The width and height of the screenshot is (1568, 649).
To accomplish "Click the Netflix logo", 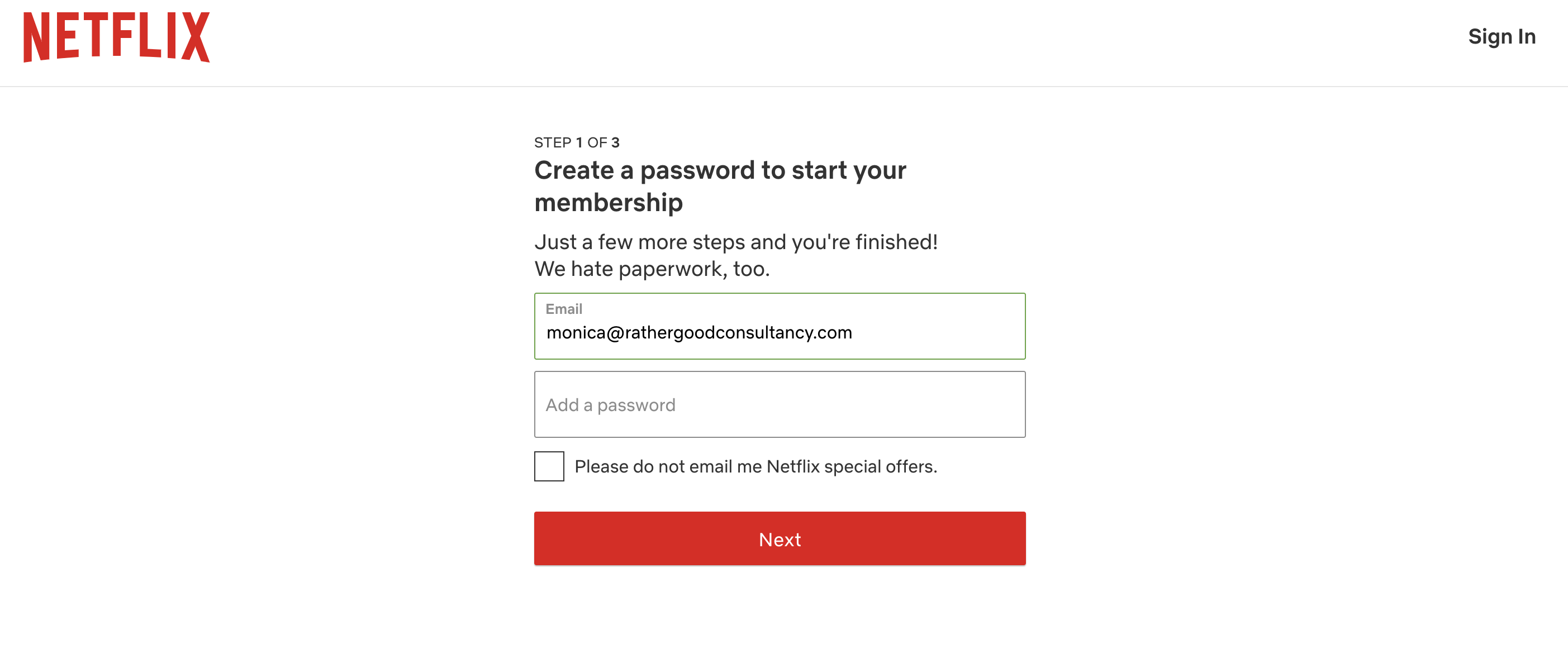I will click(x=116, y=36).
